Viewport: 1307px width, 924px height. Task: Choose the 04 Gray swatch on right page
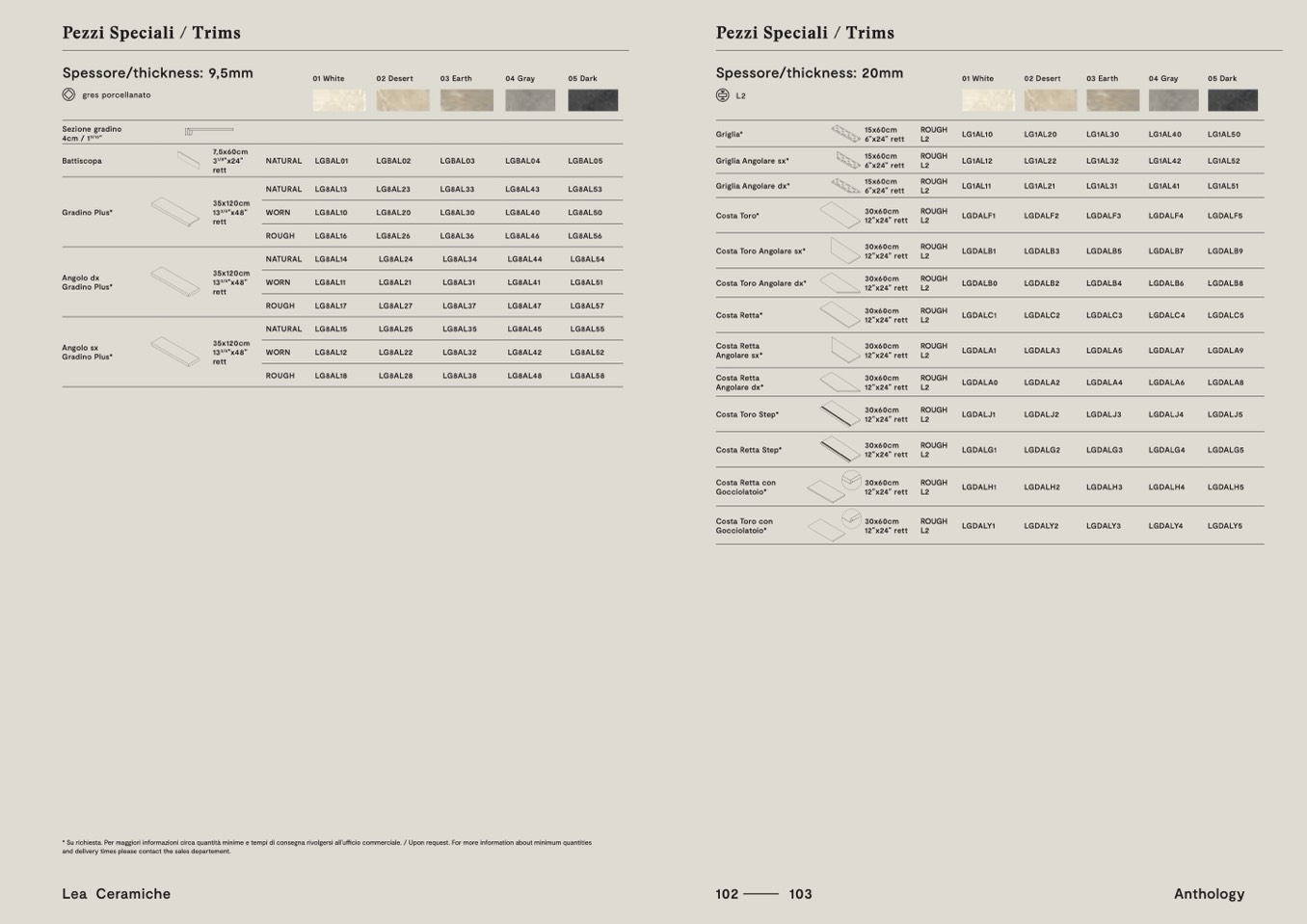[x=1173, y=100]
